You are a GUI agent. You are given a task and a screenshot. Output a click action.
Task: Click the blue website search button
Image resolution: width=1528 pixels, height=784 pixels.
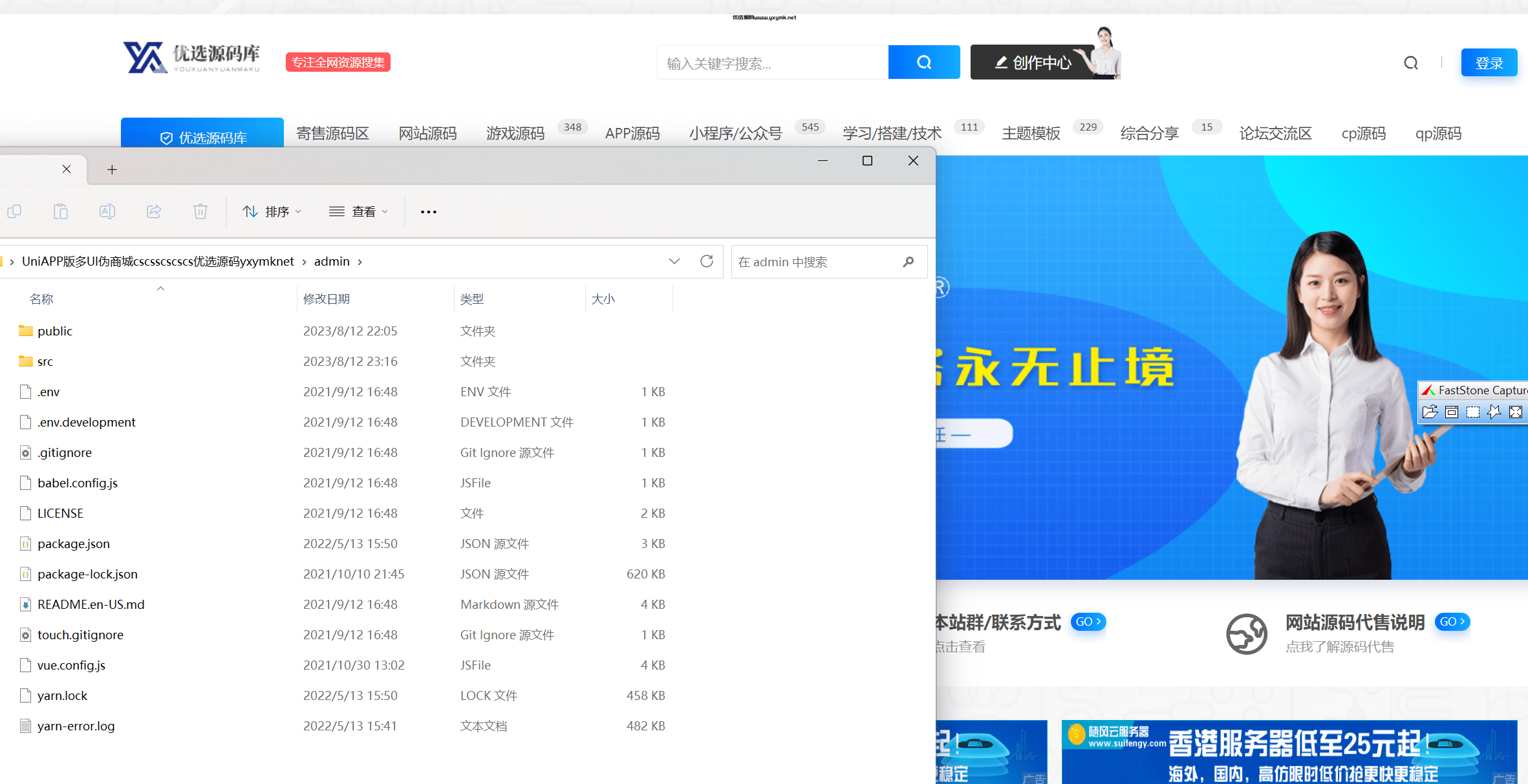click(x=924, y=62)
